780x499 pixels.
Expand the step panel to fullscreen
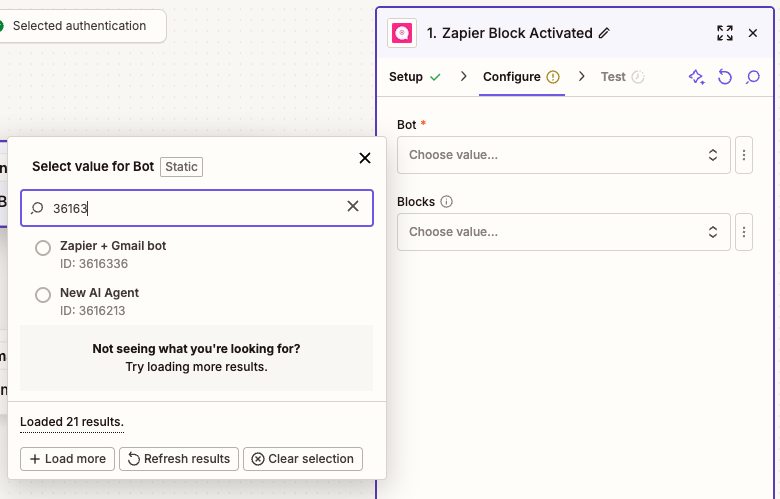click(725, 33)
